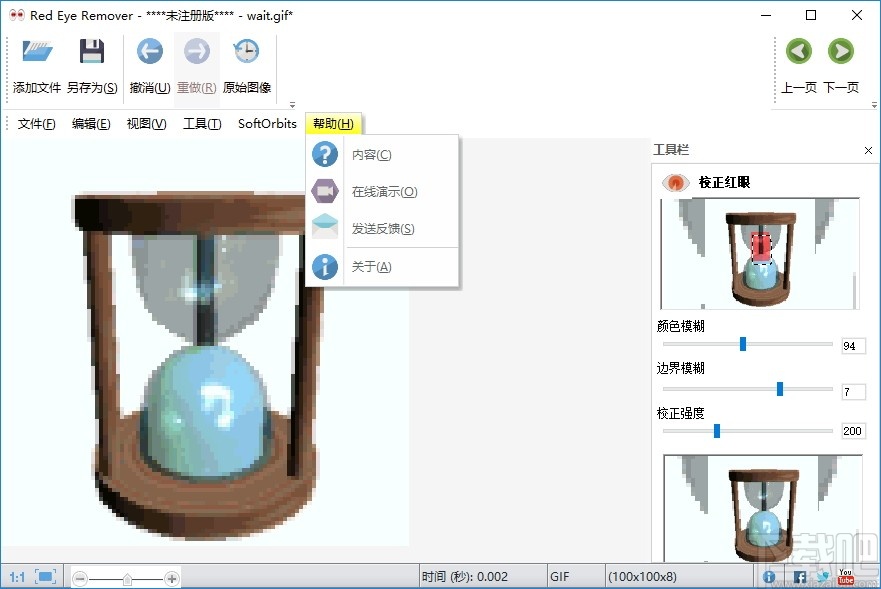
Task: Click the 添加文件 (Add File) toolbar icon
Action: [35, 51]
